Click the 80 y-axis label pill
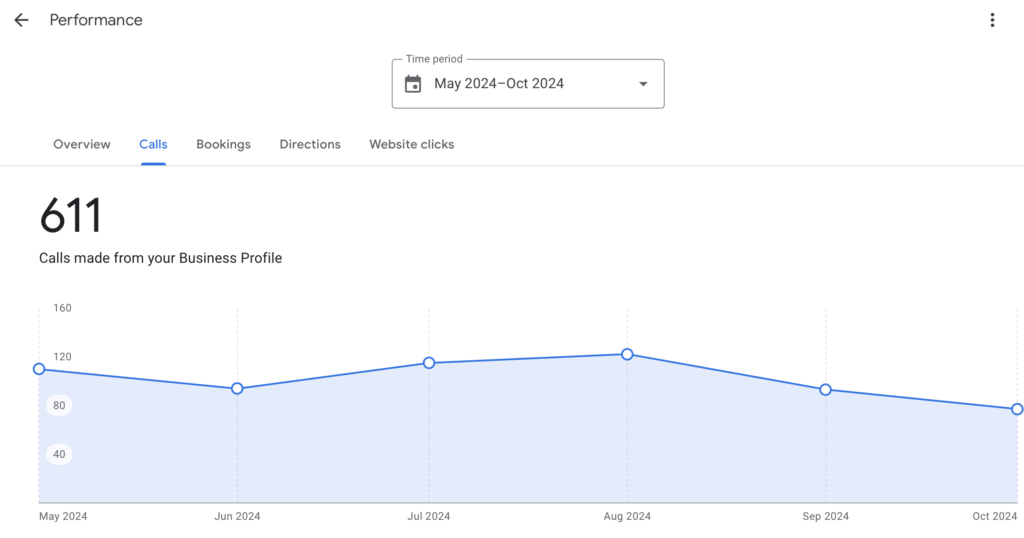The image size is (1024, 538). (60, 406)
